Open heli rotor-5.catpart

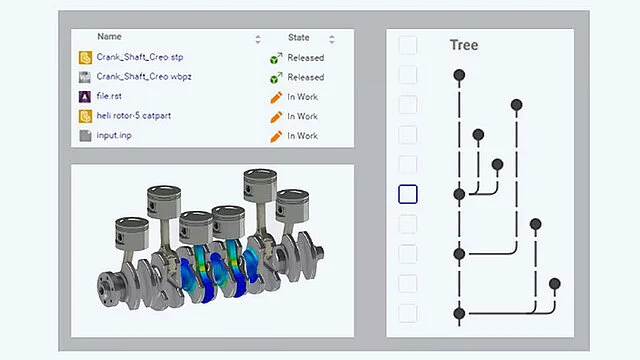pos(133,116)
